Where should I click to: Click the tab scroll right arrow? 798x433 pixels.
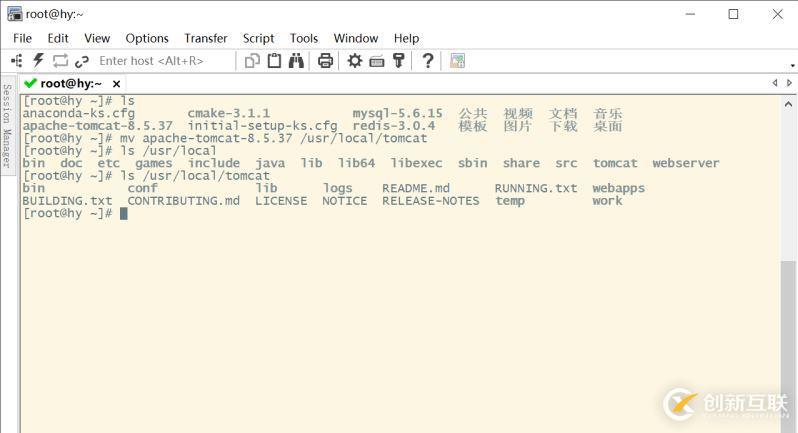789,83
